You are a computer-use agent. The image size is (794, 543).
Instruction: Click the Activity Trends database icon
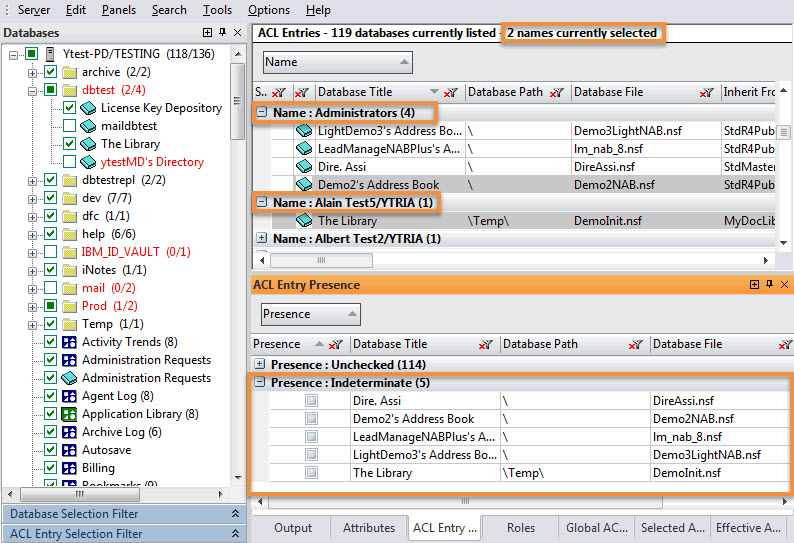[x=69, y=342]
